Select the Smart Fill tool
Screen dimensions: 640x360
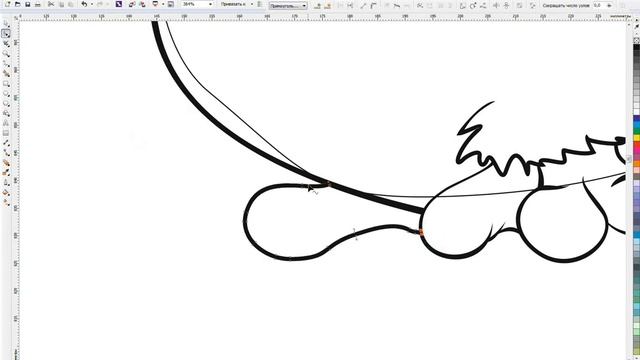click(6, 74)
